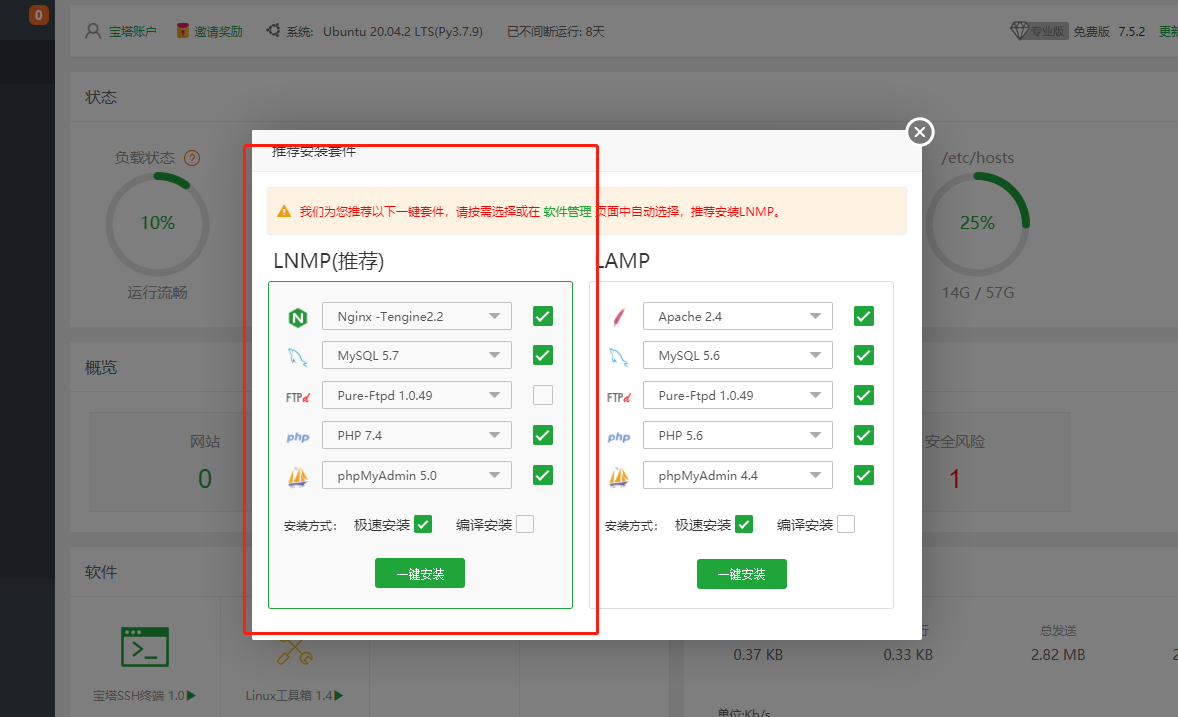Click the Apache feather icon in LAMP column
The image size is (1178, 717).
tap(618, 315)
